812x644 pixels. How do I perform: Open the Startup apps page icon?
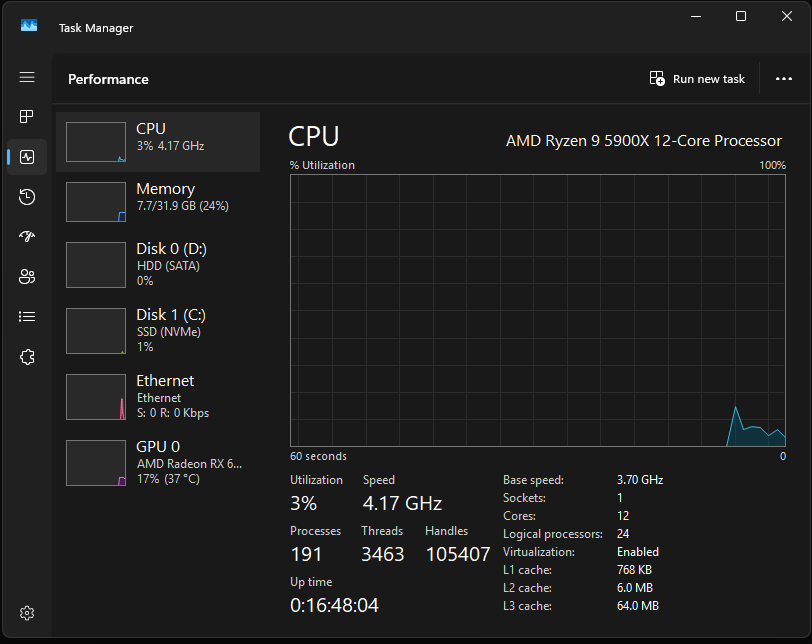[x=27, y=237]
